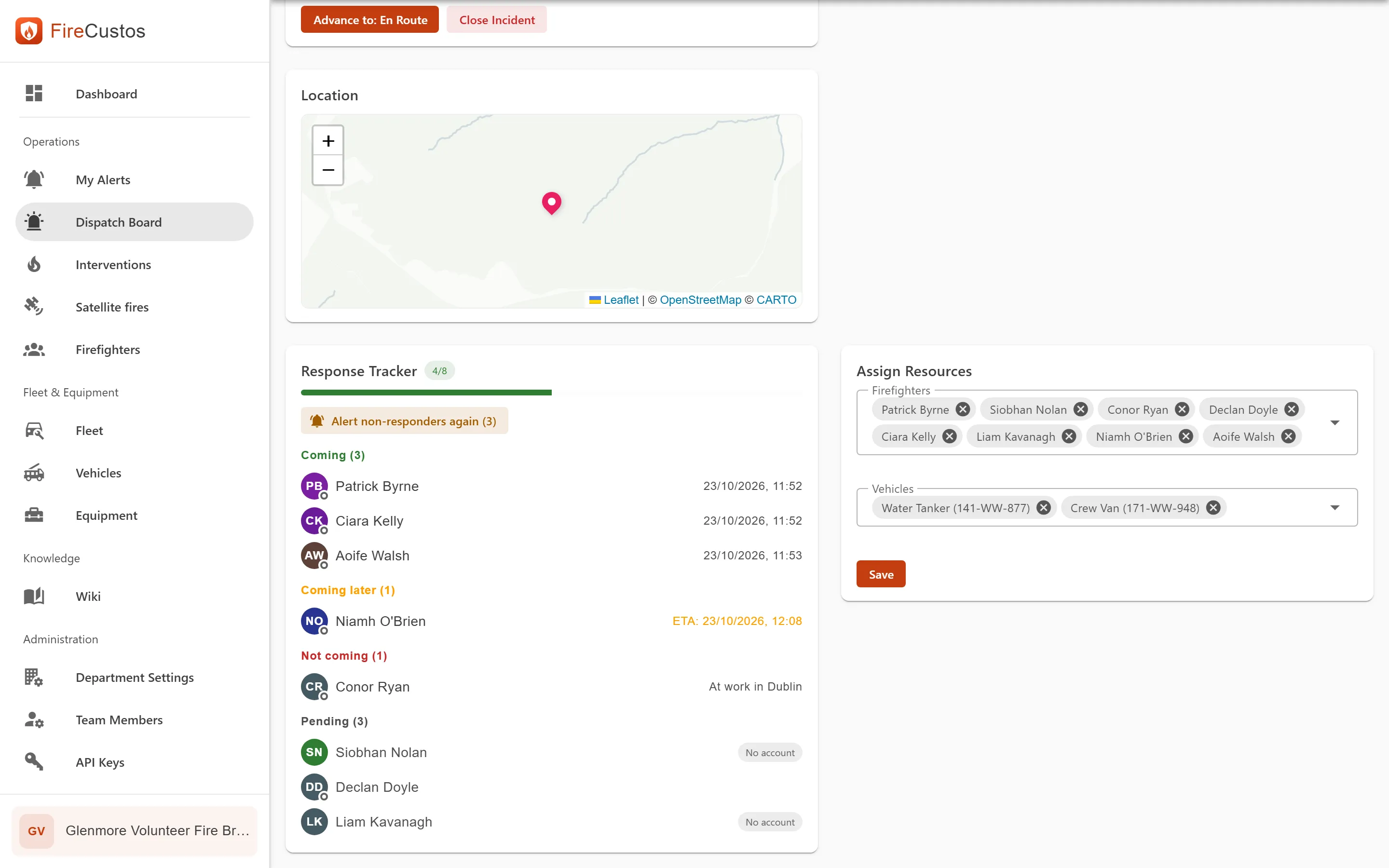Remove Ciara Kelly chip from Firefighters
The width and height of the screenshot is (1389, 868).
click(949, 436)
